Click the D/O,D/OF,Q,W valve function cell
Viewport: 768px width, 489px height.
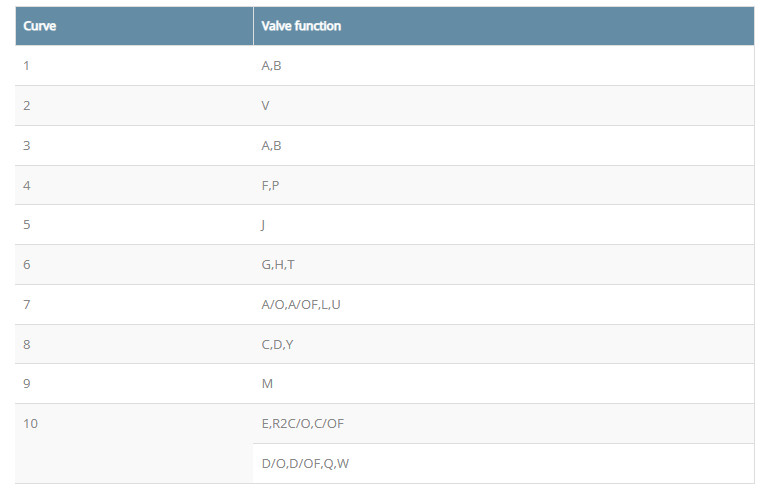click(x=305, y=463)
